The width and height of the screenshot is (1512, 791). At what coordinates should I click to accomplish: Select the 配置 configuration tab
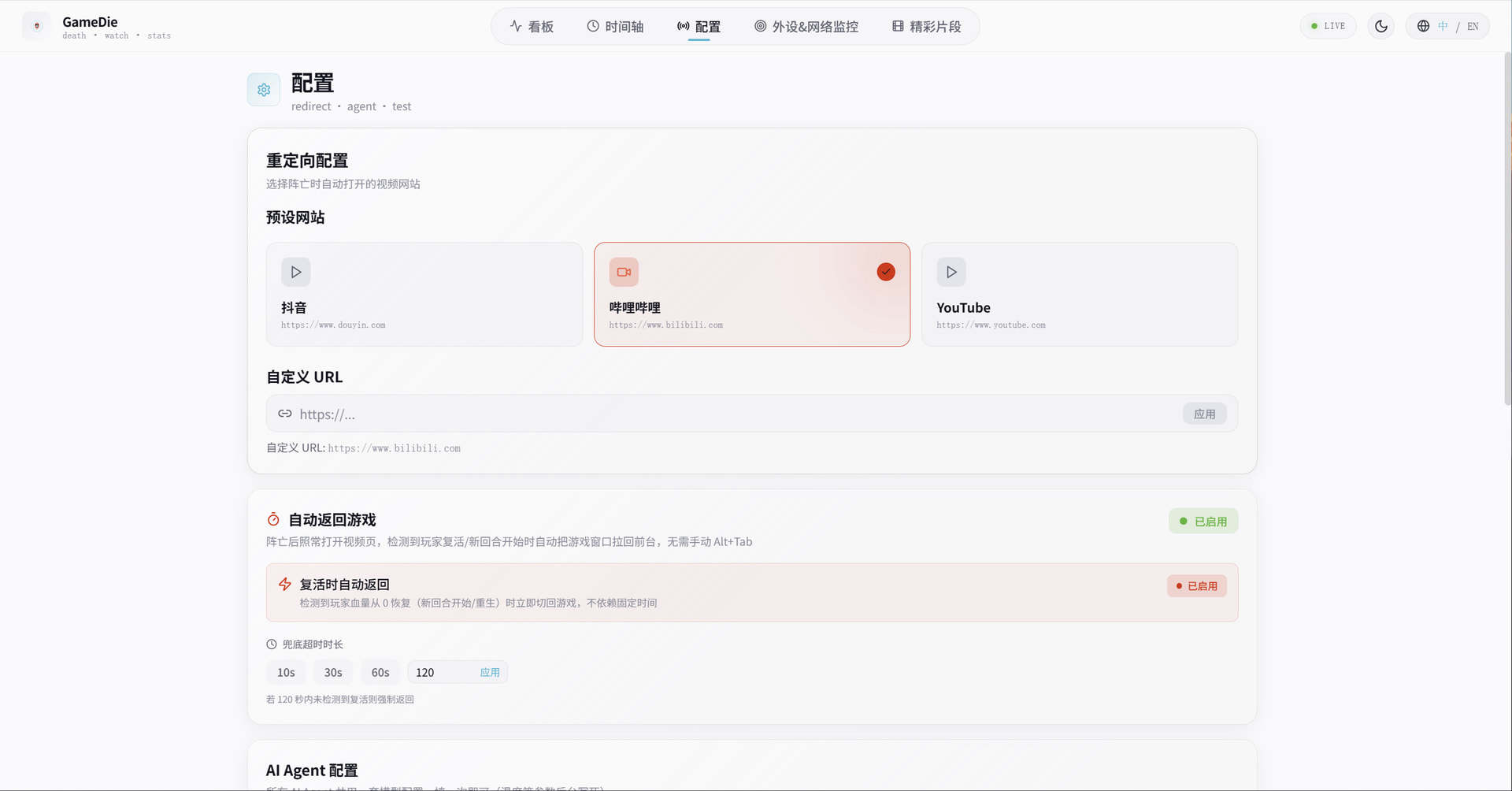699,27
